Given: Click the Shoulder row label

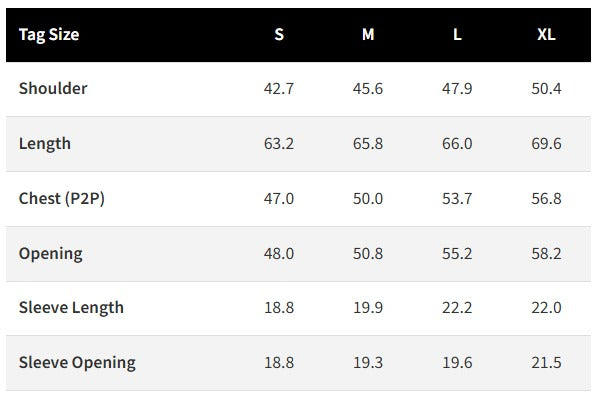Looking at the screenshot, I should 53,89.
